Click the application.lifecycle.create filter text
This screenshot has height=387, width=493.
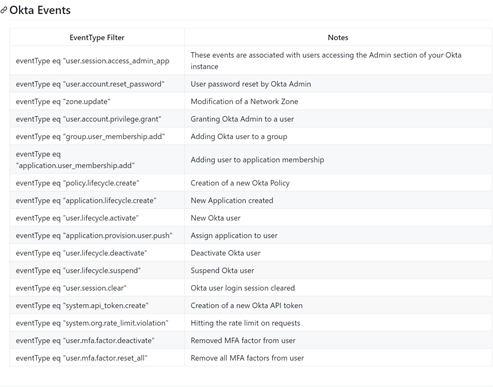tap(86, 200)
